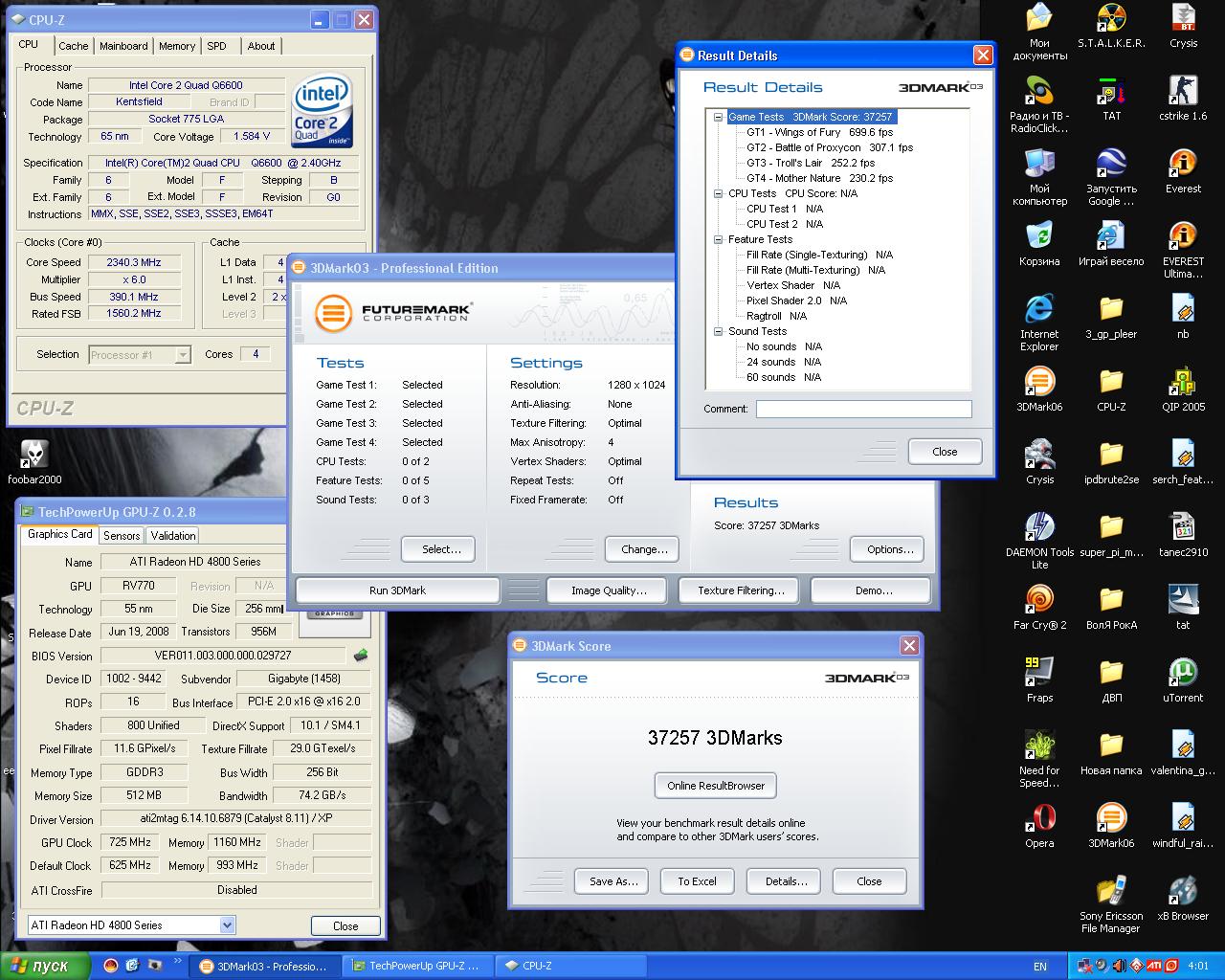Viewport: 1225px width, 980px height.
Task: Launch the Far Cry 2 desktop shortcut
Action: tap(1039, 608)
